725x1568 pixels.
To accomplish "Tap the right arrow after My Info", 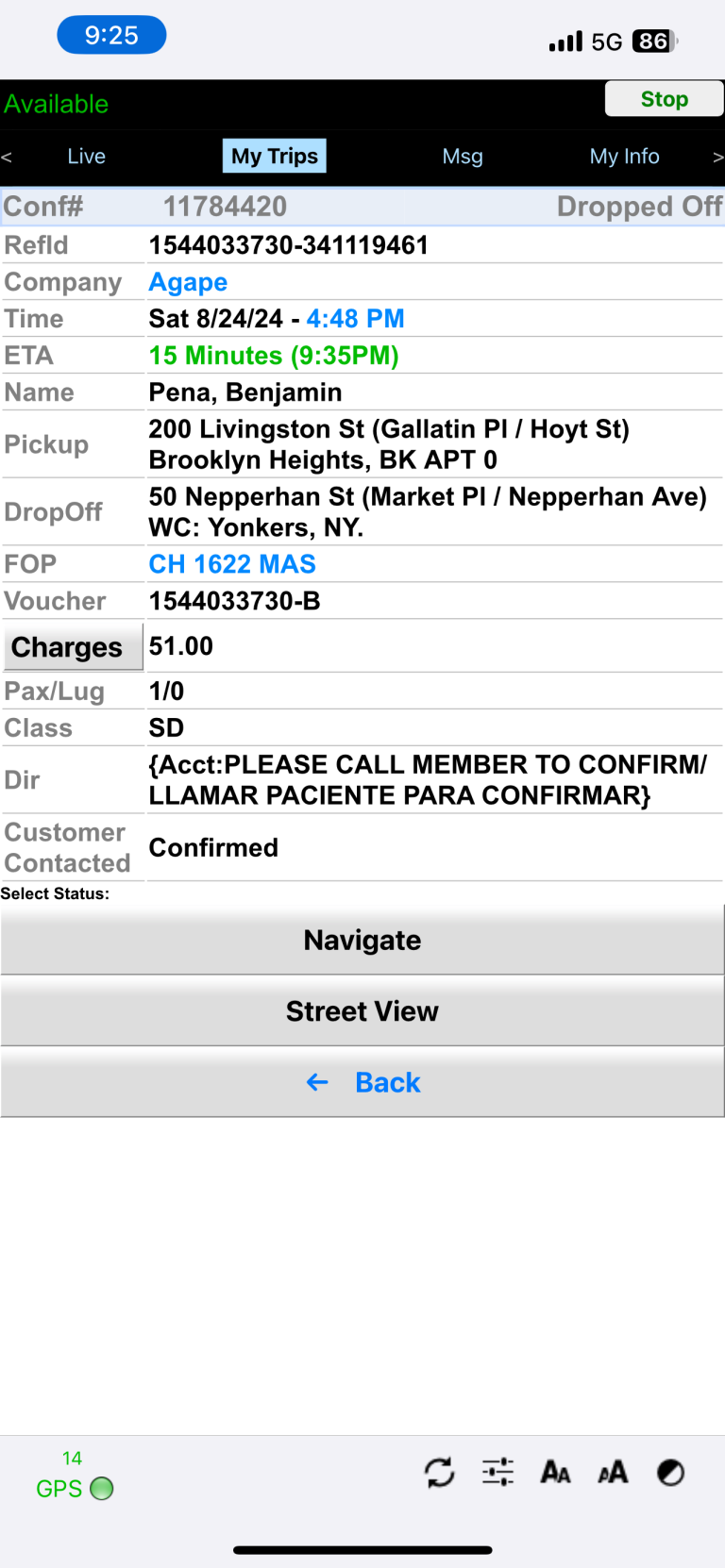I will click(x=717, y=157).
